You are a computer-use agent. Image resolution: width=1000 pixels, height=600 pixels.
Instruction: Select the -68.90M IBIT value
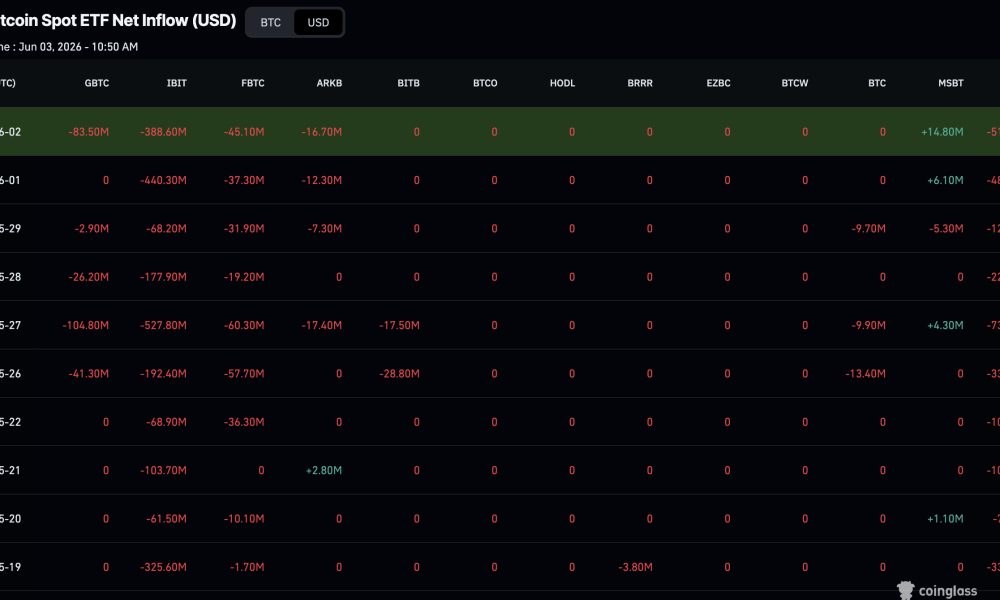click(x=166, y=422)
